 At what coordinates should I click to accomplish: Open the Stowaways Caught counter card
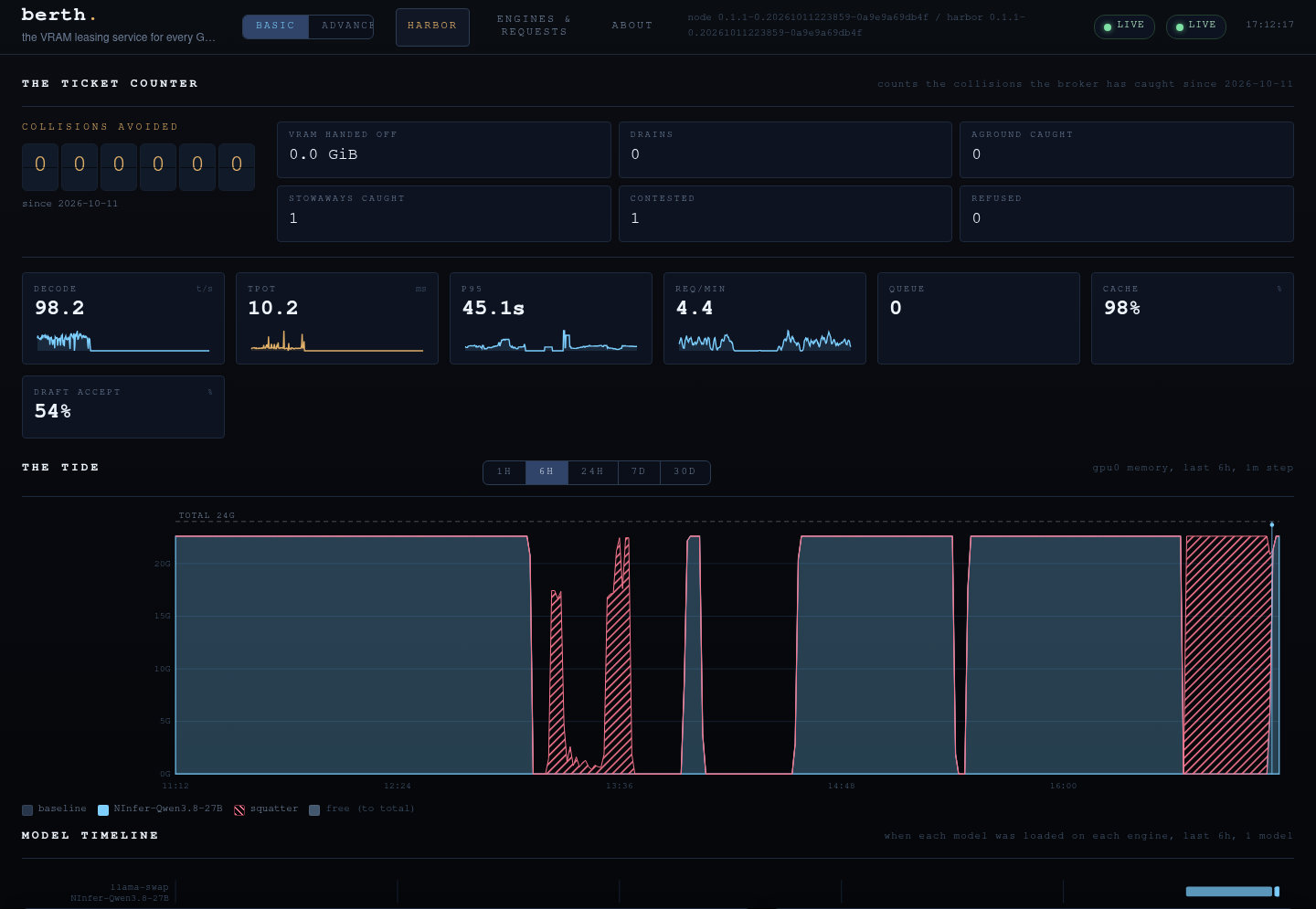[x=444, y=214]
